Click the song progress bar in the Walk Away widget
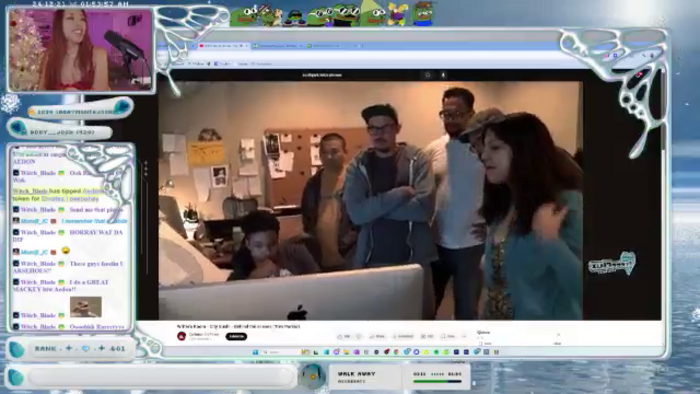Image resolution: width=700 pixels, height=394 pixels. (438, 382)
